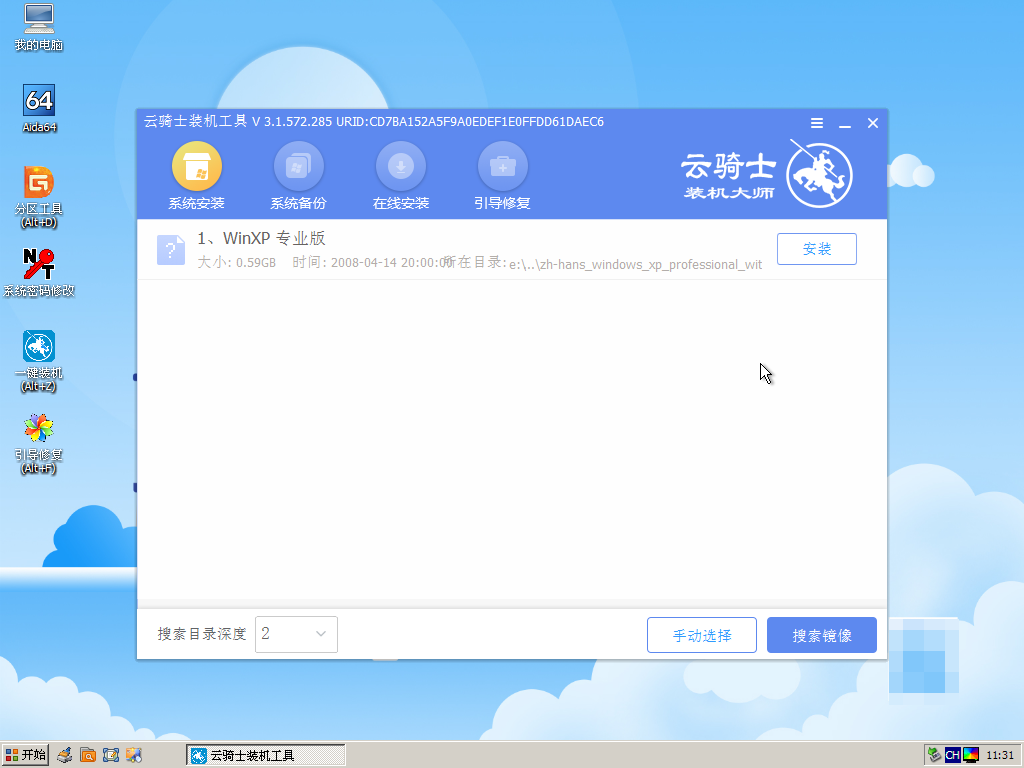Image resolution: width=1024 pixels, height=768 pixels.
Task: Select the 引导修复 tab
Action: [x=502, y=176]
